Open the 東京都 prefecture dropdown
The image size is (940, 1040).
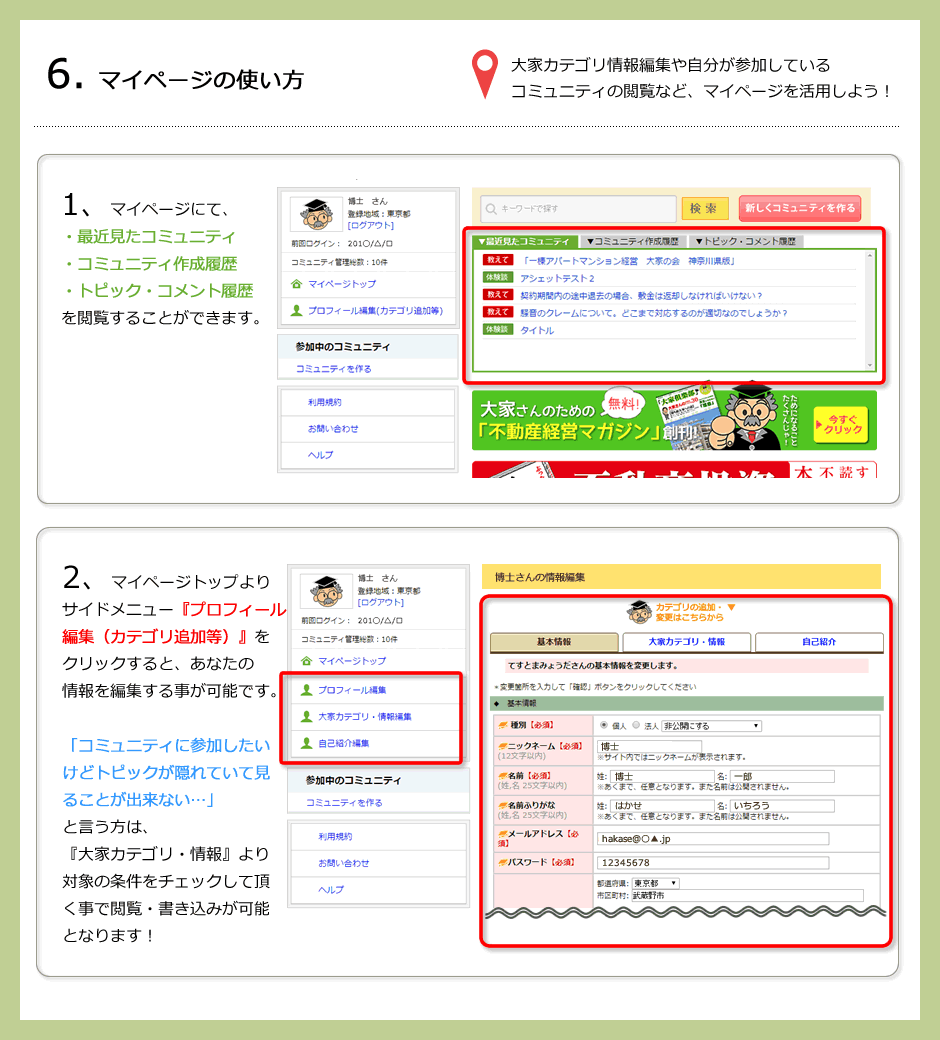(654, 883)
